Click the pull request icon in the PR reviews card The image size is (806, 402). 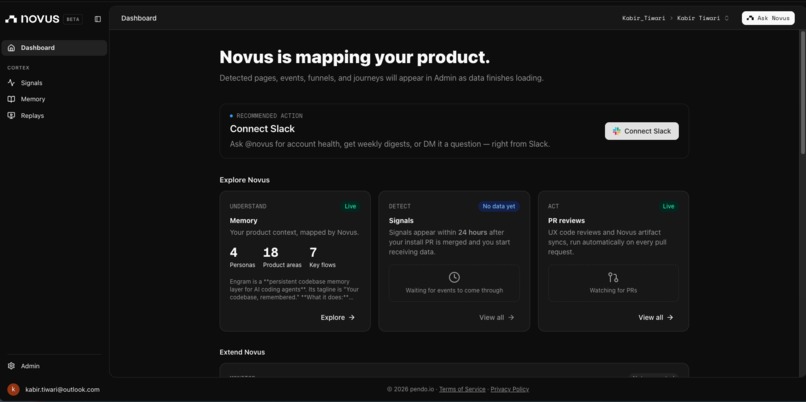pos(613,278)
